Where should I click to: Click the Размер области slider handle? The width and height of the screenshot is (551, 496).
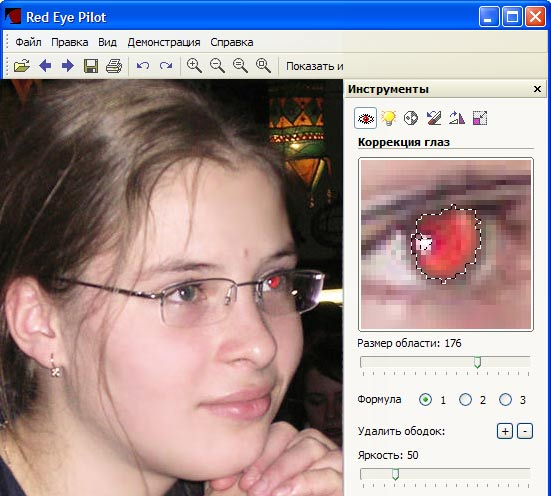(x=477, y=362)
